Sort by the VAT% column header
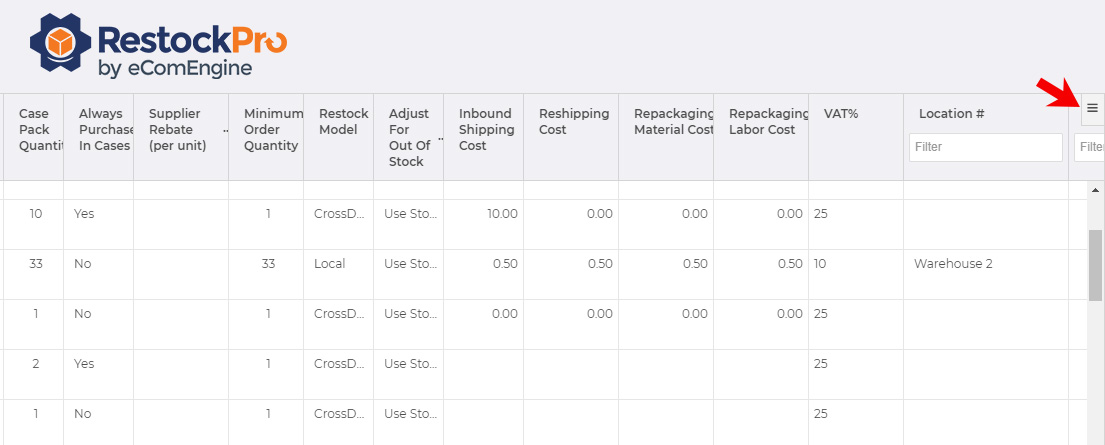The height and width of the screenshot is (445, 1105). click(841, 114)
